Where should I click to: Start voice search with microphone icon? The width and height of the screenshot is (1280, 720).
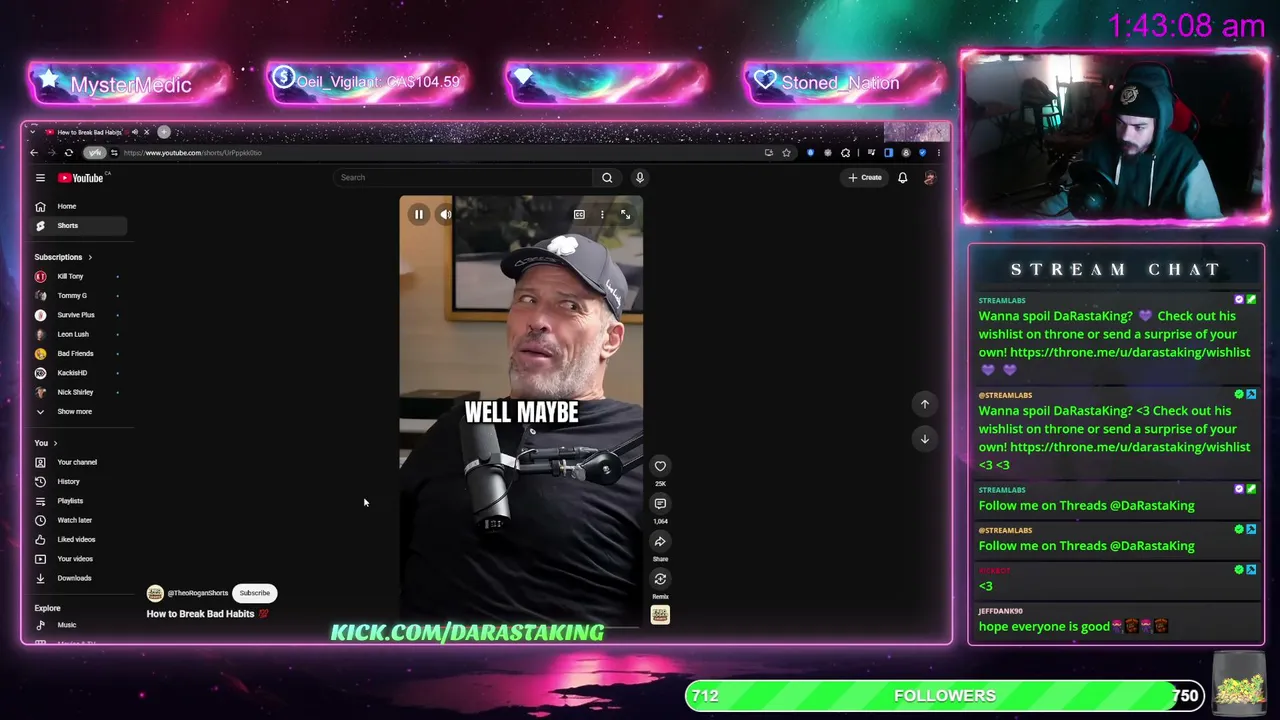[640, 178]
